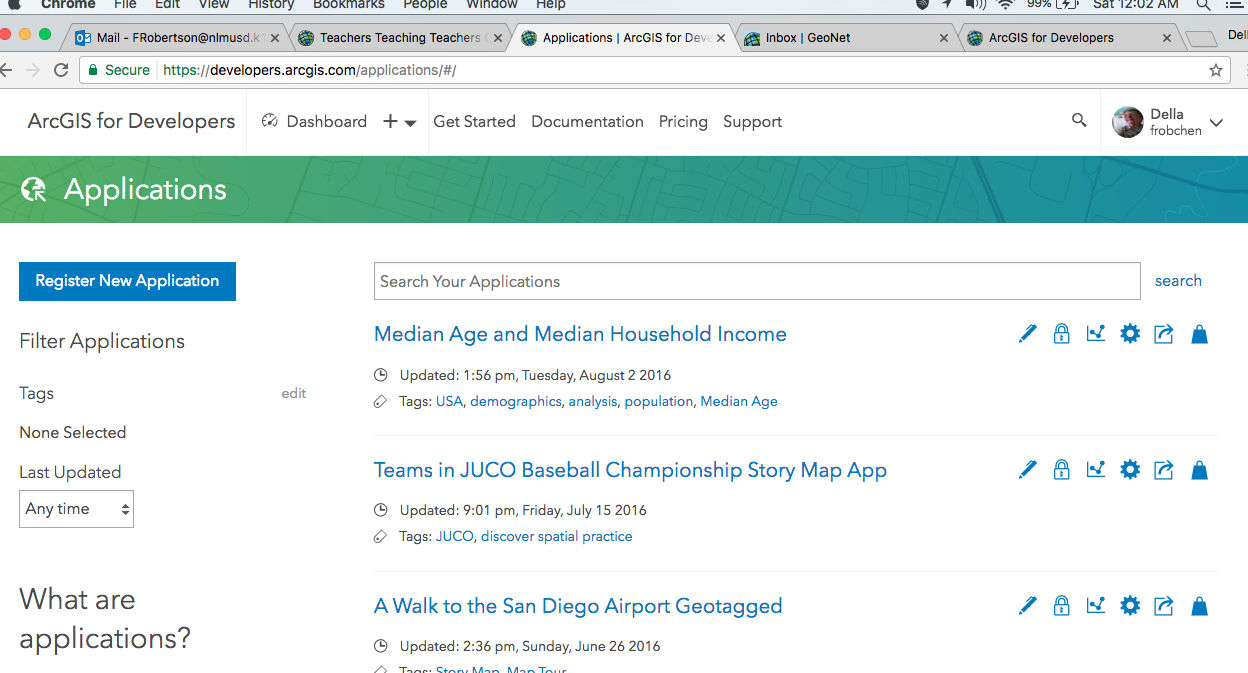Image resolution: width=1248 pixels, height=673 pixels.
Task: Open Teams in JUCO Baseball Championship link
Action: [630, 470]
